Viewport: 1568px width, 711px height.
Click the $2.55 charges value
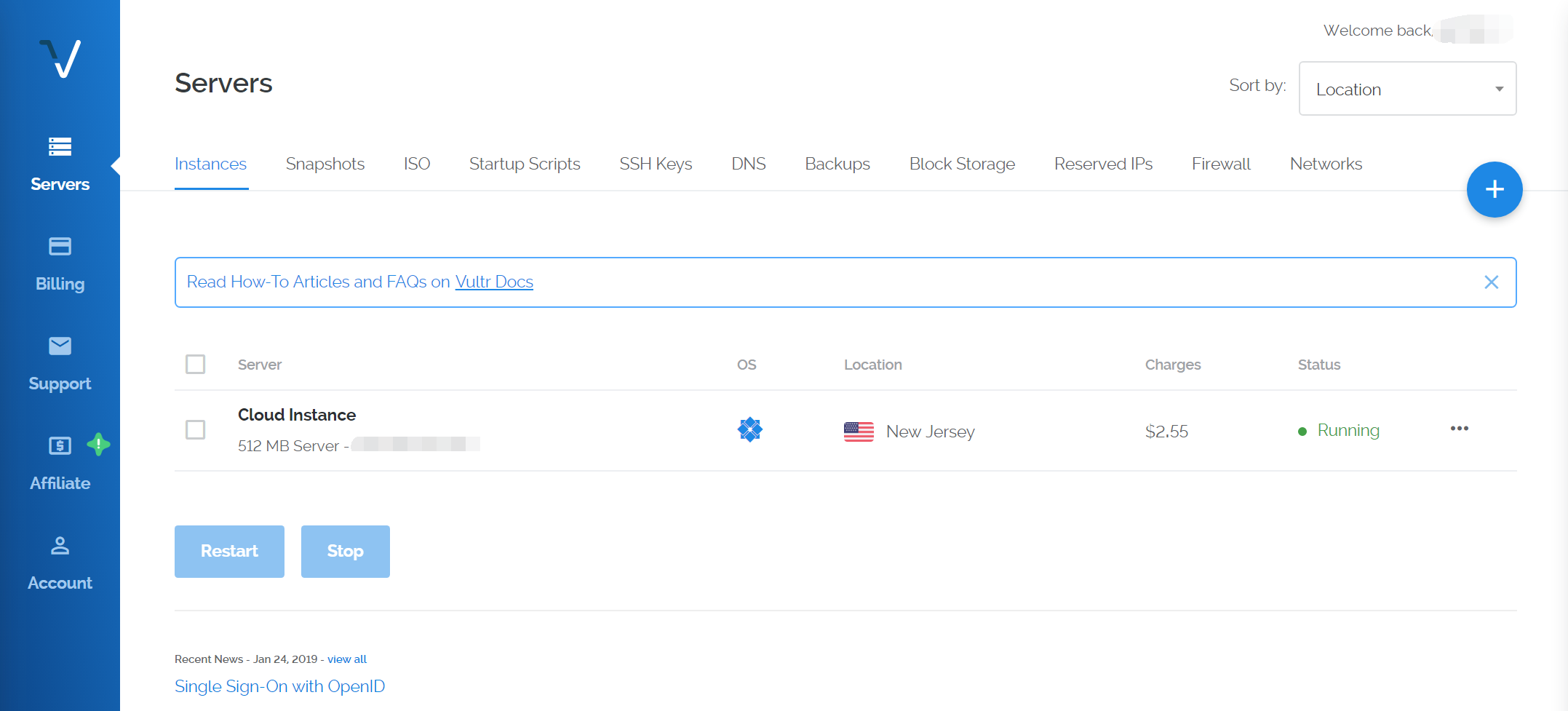pyautogui.click(x=1166, y=432)
